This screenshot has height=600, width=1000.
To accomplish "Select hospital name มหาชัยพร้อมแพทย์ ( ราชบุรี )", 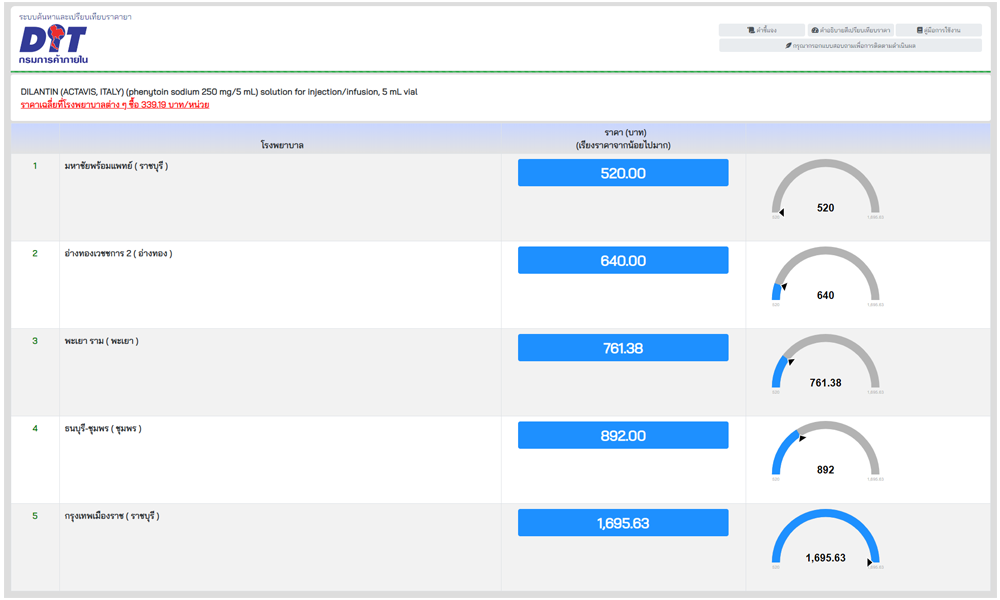I will [116, 166].
